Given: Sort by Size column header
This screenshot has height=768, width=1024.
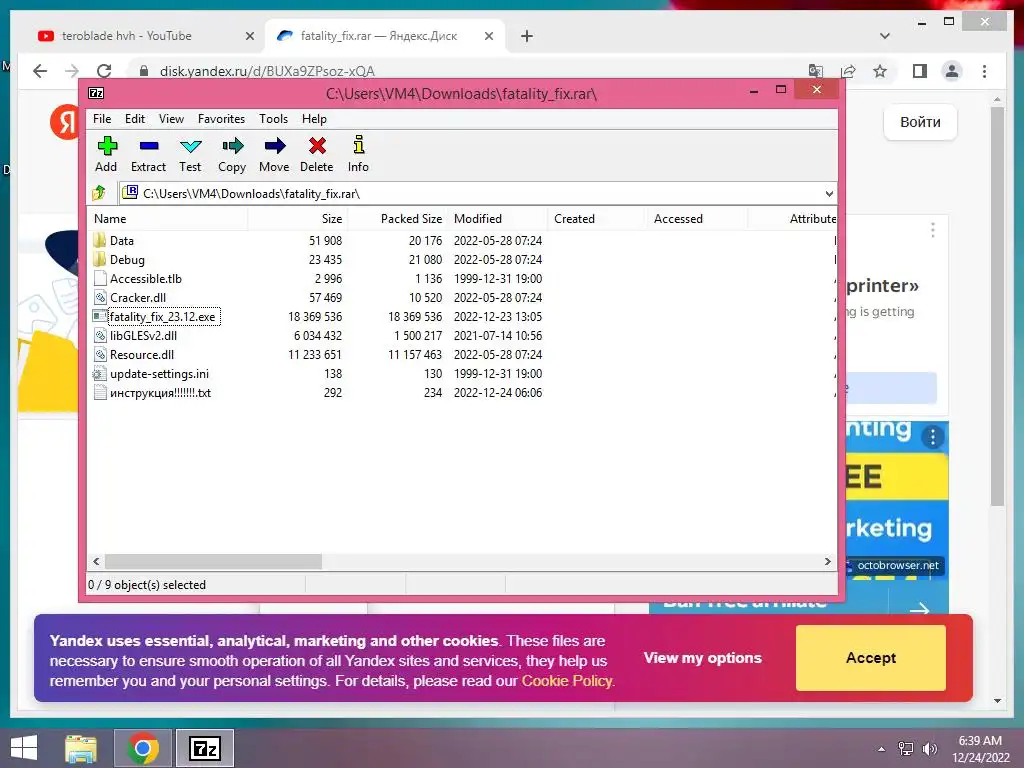Looking at the screenshot, I should (x=298, y=219).
